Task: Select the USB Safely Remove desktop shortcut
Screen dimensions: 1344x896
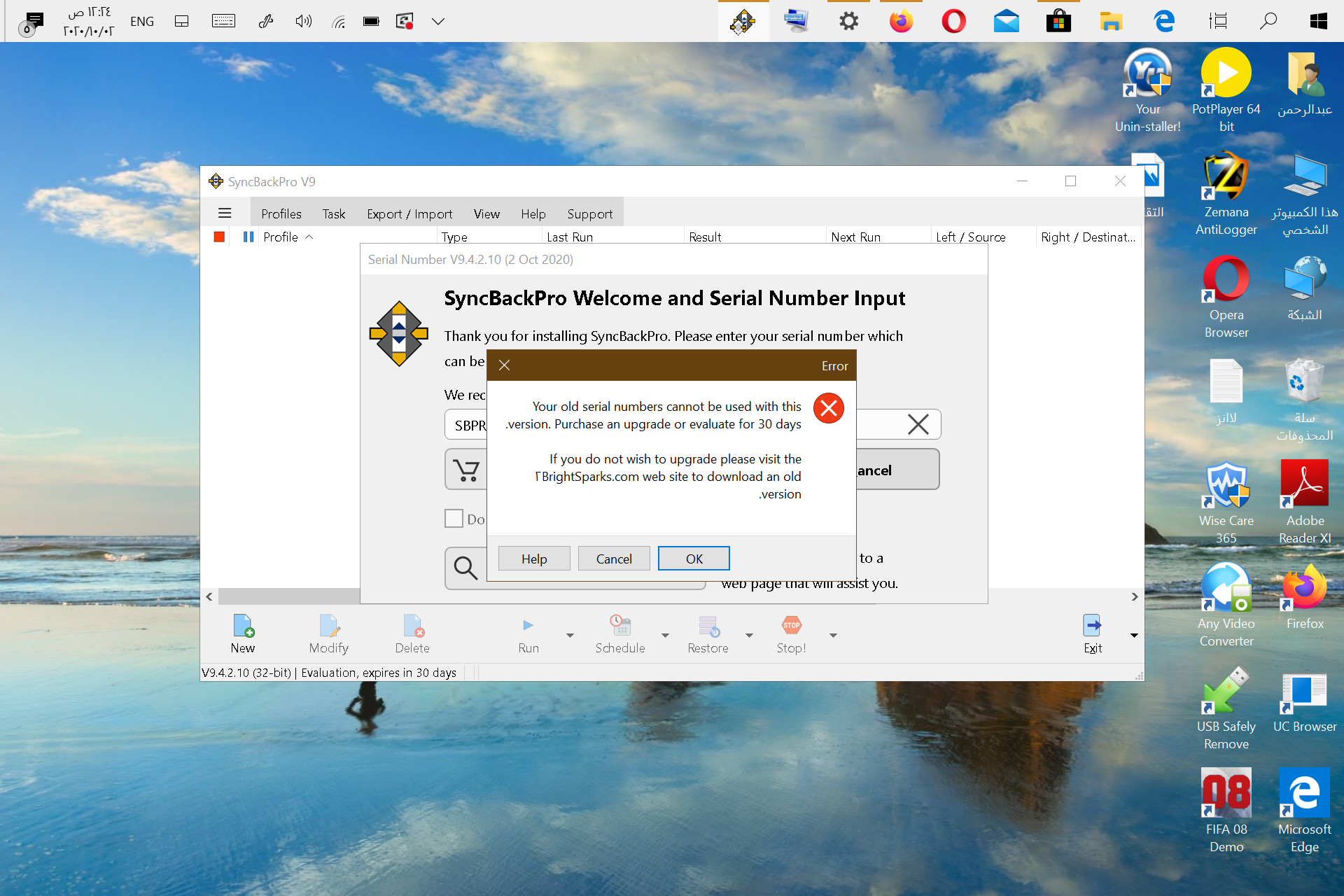Action: (1226, 708)
